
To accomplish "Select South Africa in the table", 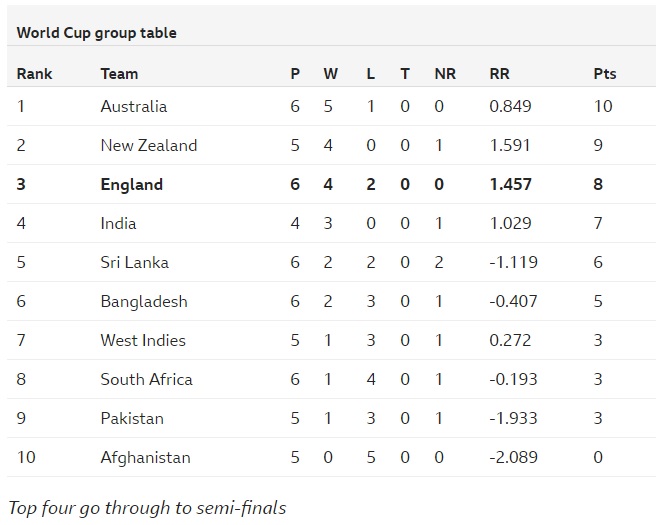I will coord(146,379).
